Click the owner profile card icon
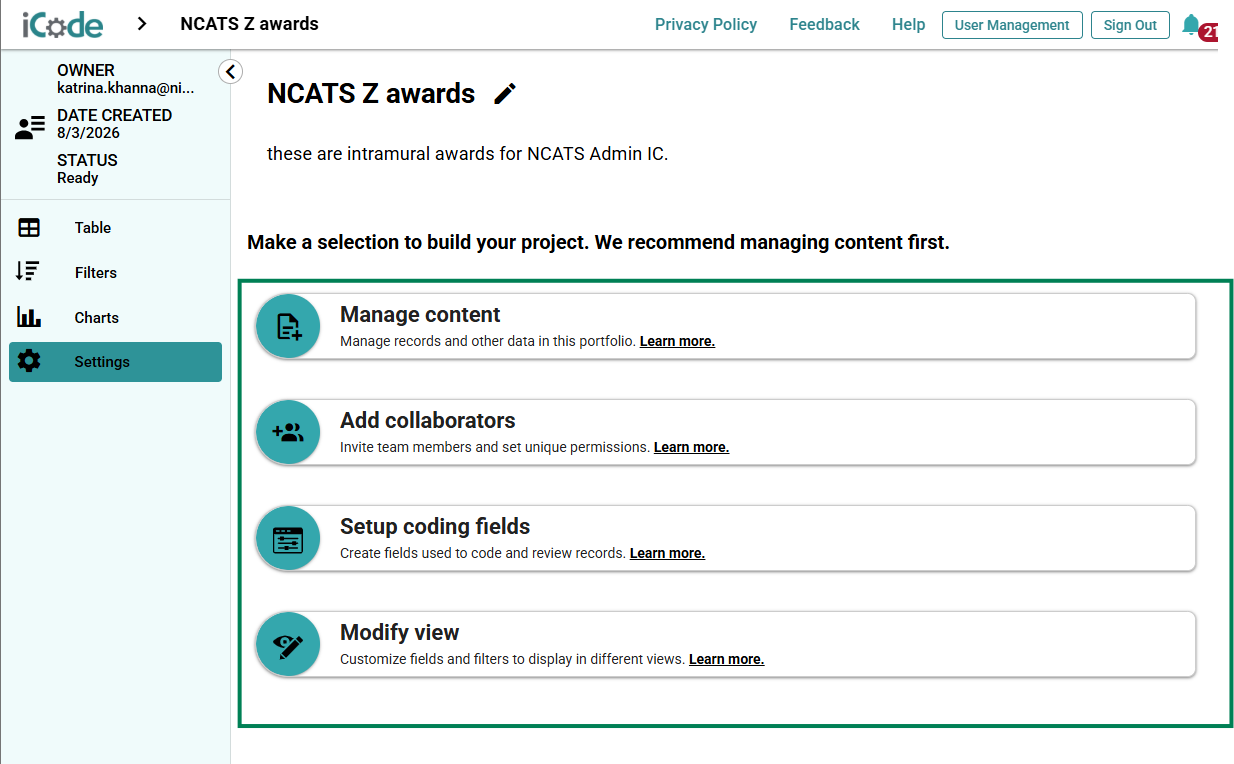The width and height of the screenshot is (1234, 764). (x=30, y=127)
